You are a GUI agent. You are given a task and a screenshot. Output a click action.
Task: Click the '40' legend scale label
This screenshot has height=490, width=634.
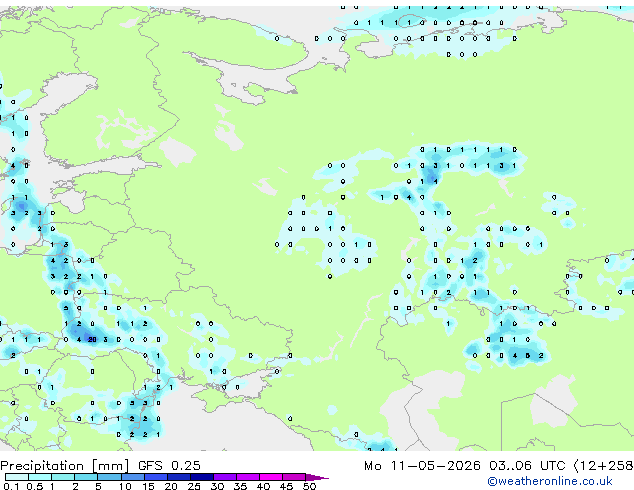(x=263, y=486)
